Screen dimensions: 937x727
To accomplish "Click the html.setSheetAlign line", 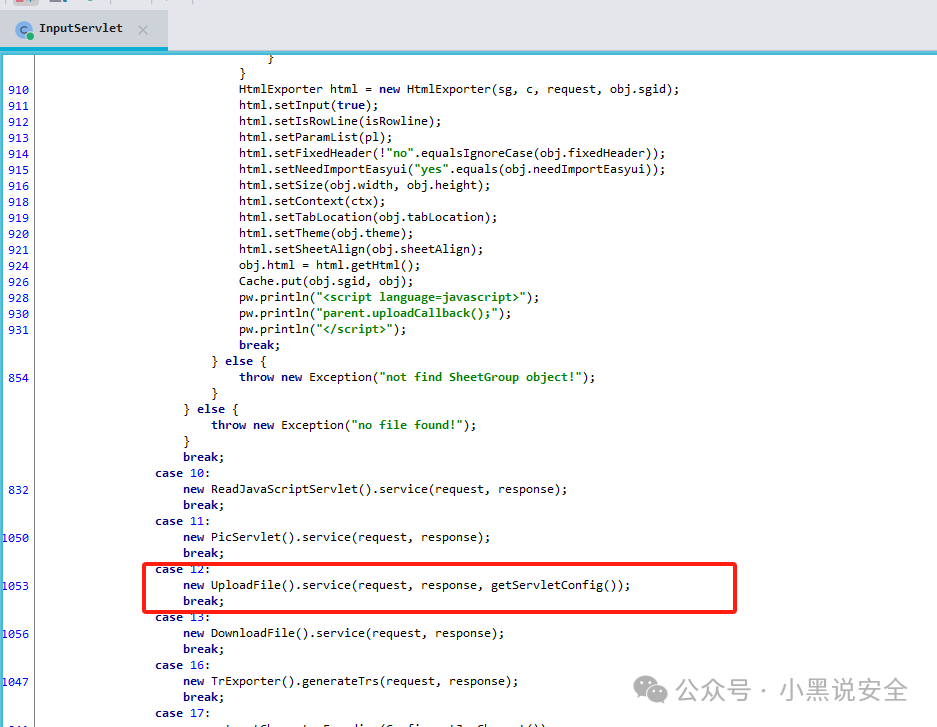I will tap(361, 249).
